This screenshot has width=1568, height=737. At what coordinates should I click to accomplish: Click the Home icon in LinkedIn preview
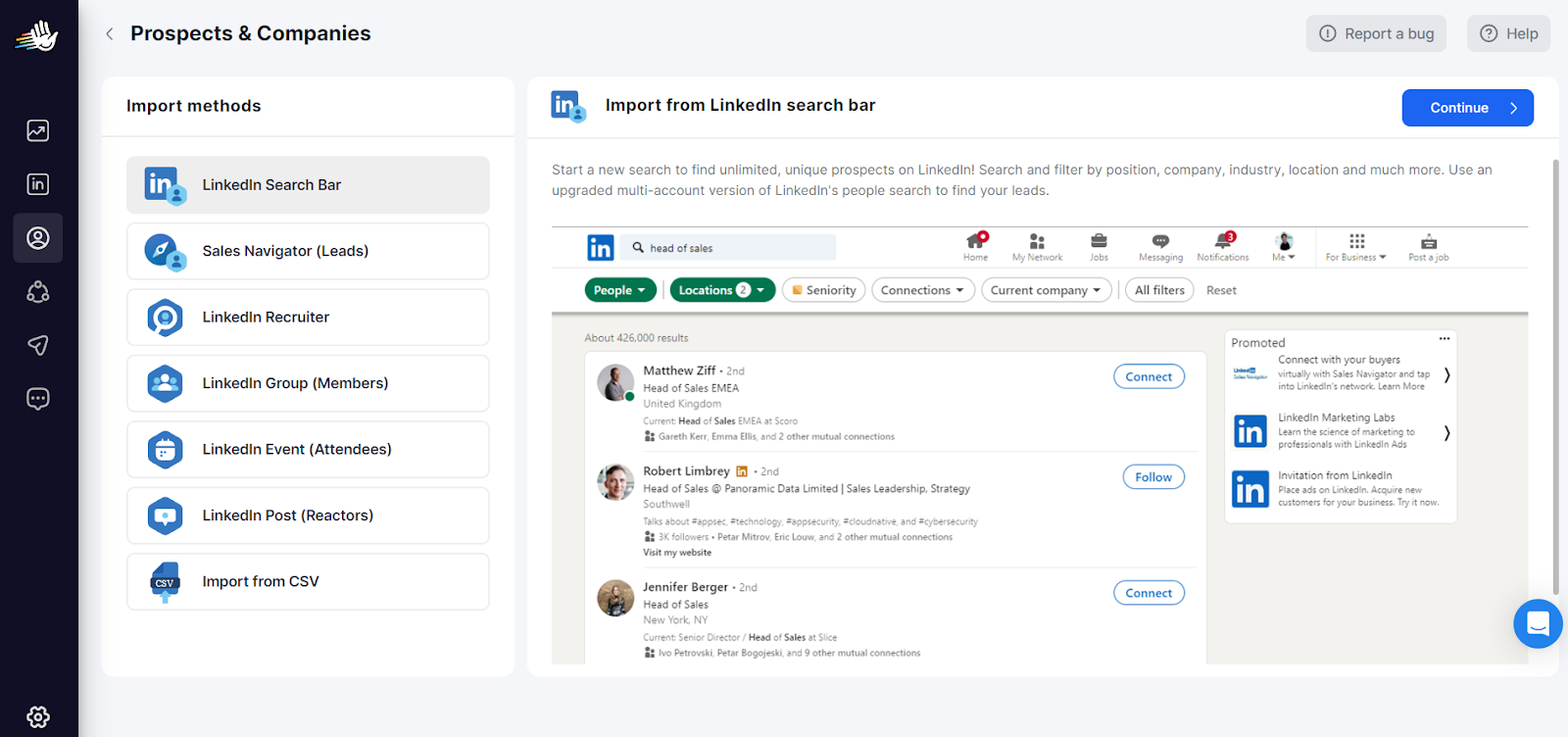[976, 247]
